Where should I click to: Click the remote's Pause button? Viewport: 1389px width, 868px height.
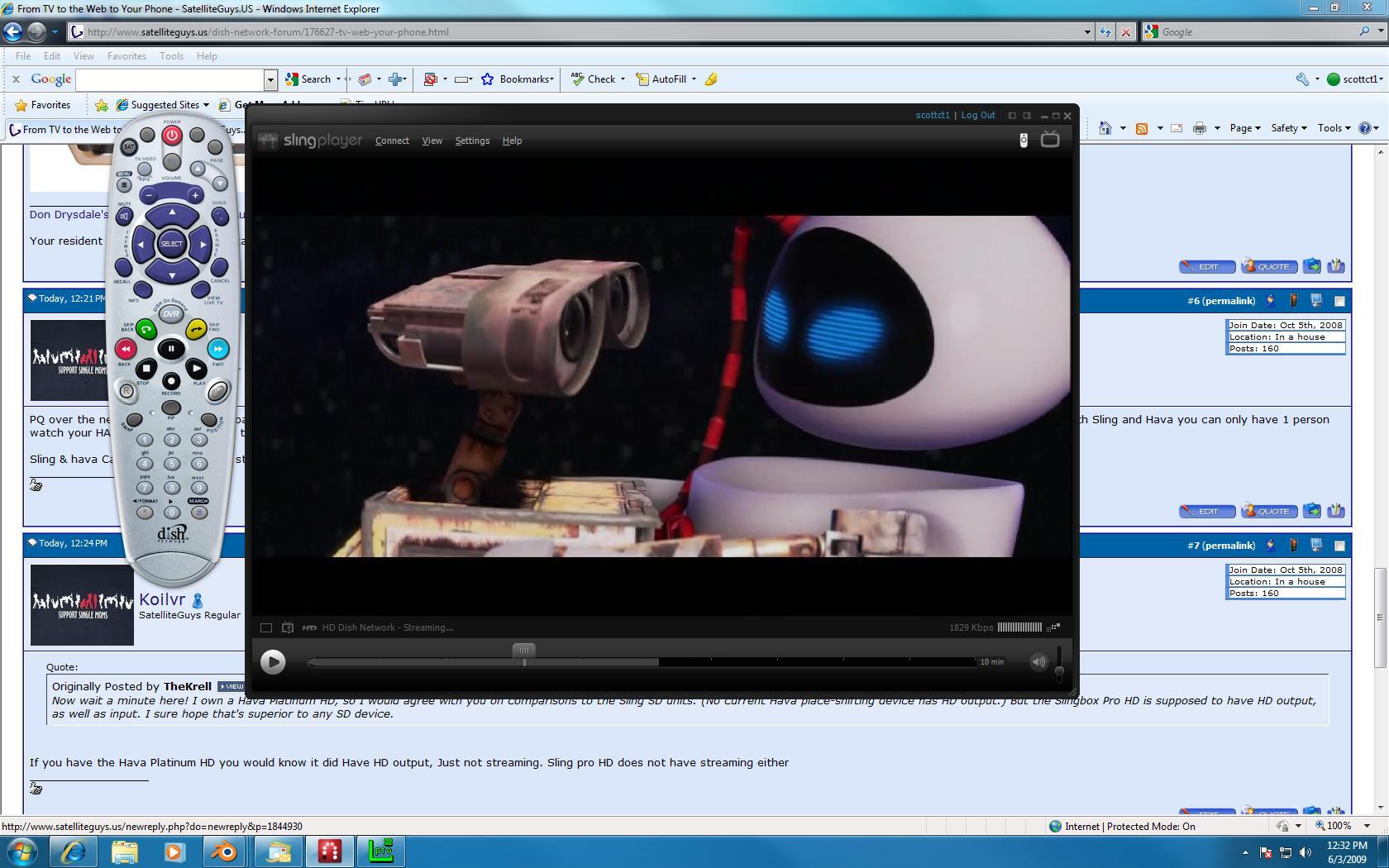click(171, 350)
